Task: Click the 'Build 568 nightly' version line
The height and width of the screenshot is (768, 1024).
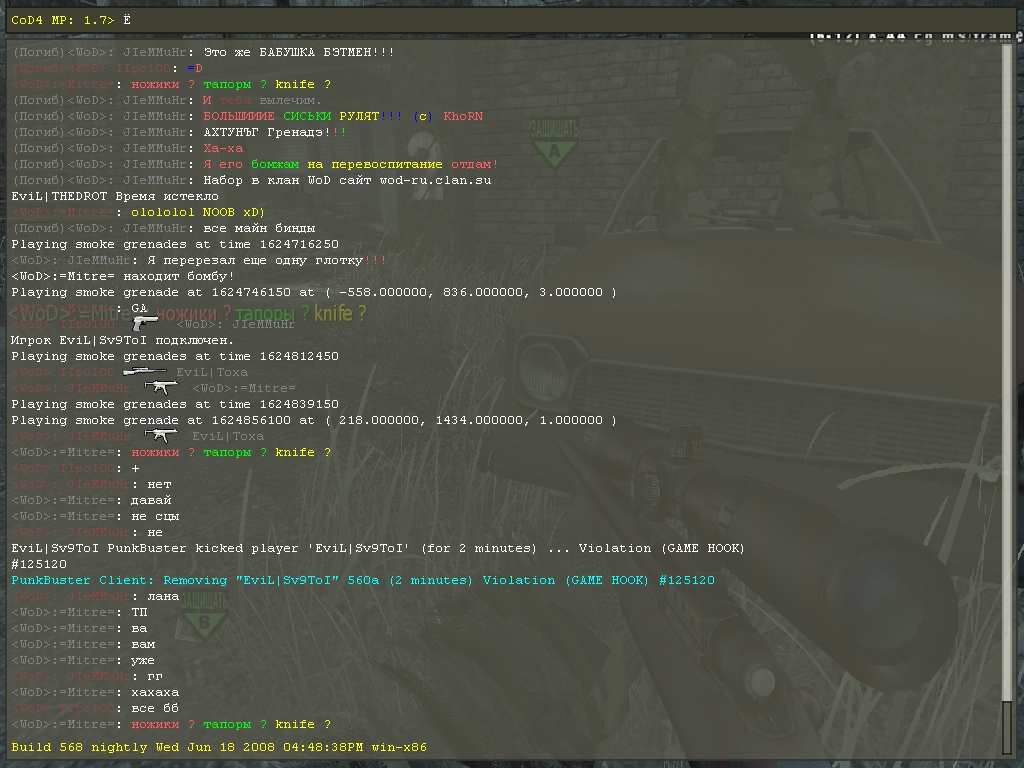Action: click(219, 747)
